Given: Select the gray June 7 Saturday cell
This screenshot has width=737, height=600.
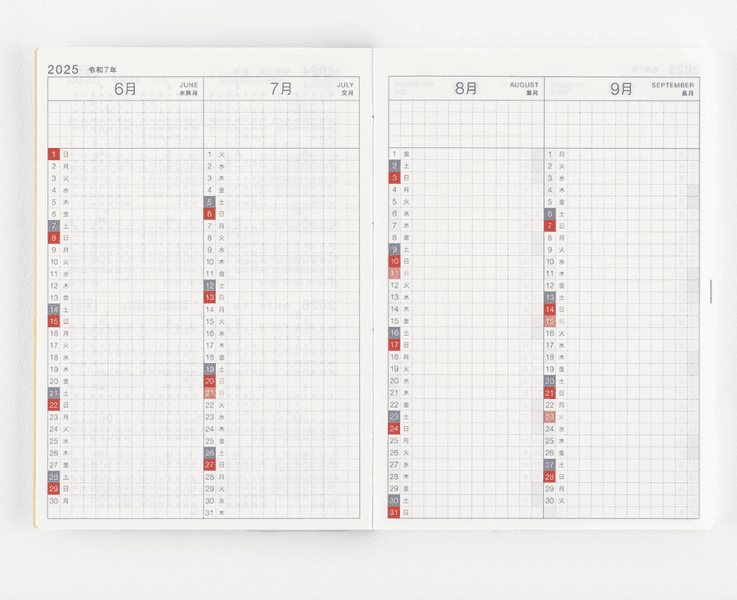Looking at the screenshot, I should 54,226.
